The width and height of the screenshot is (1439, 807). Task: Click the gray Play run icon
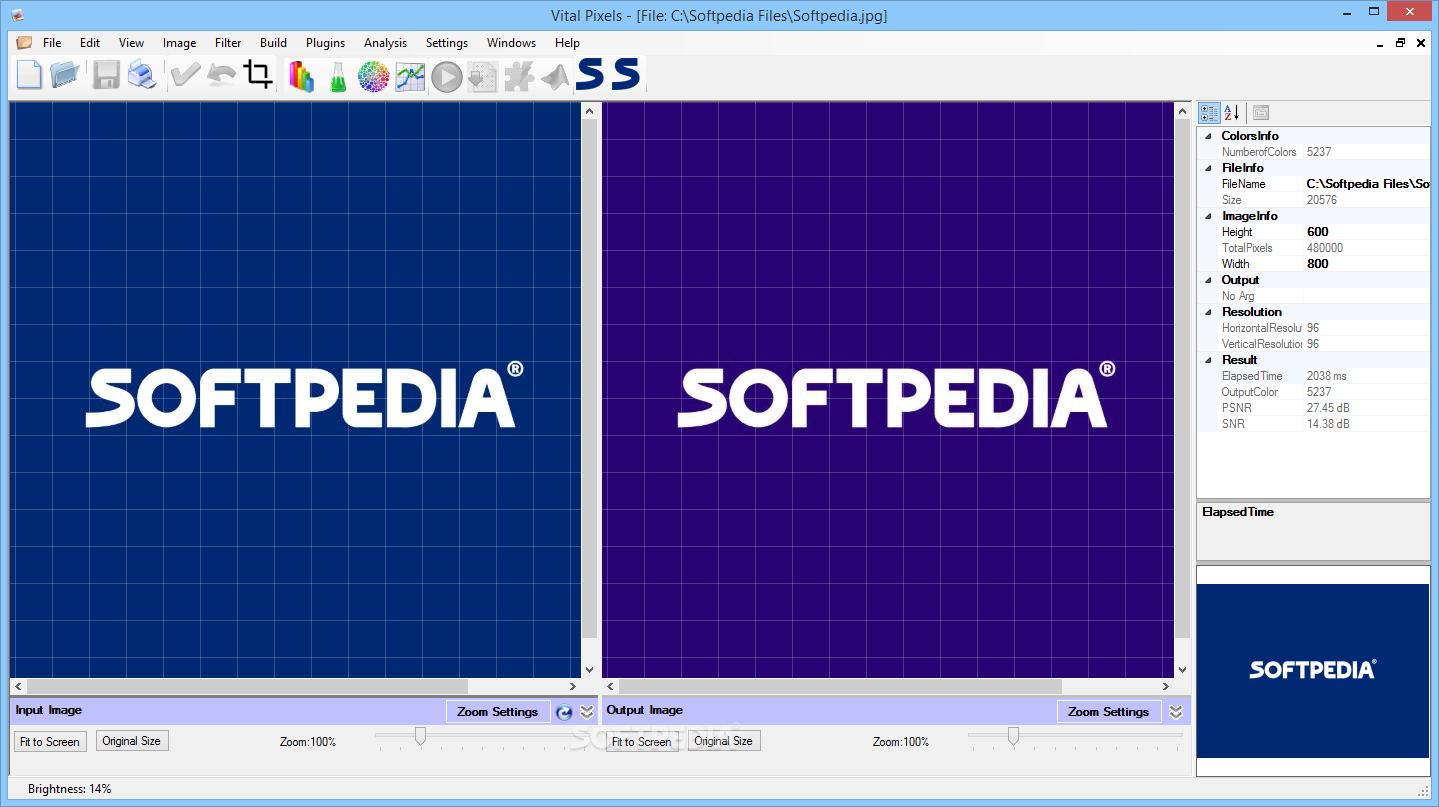pos(446,77)
